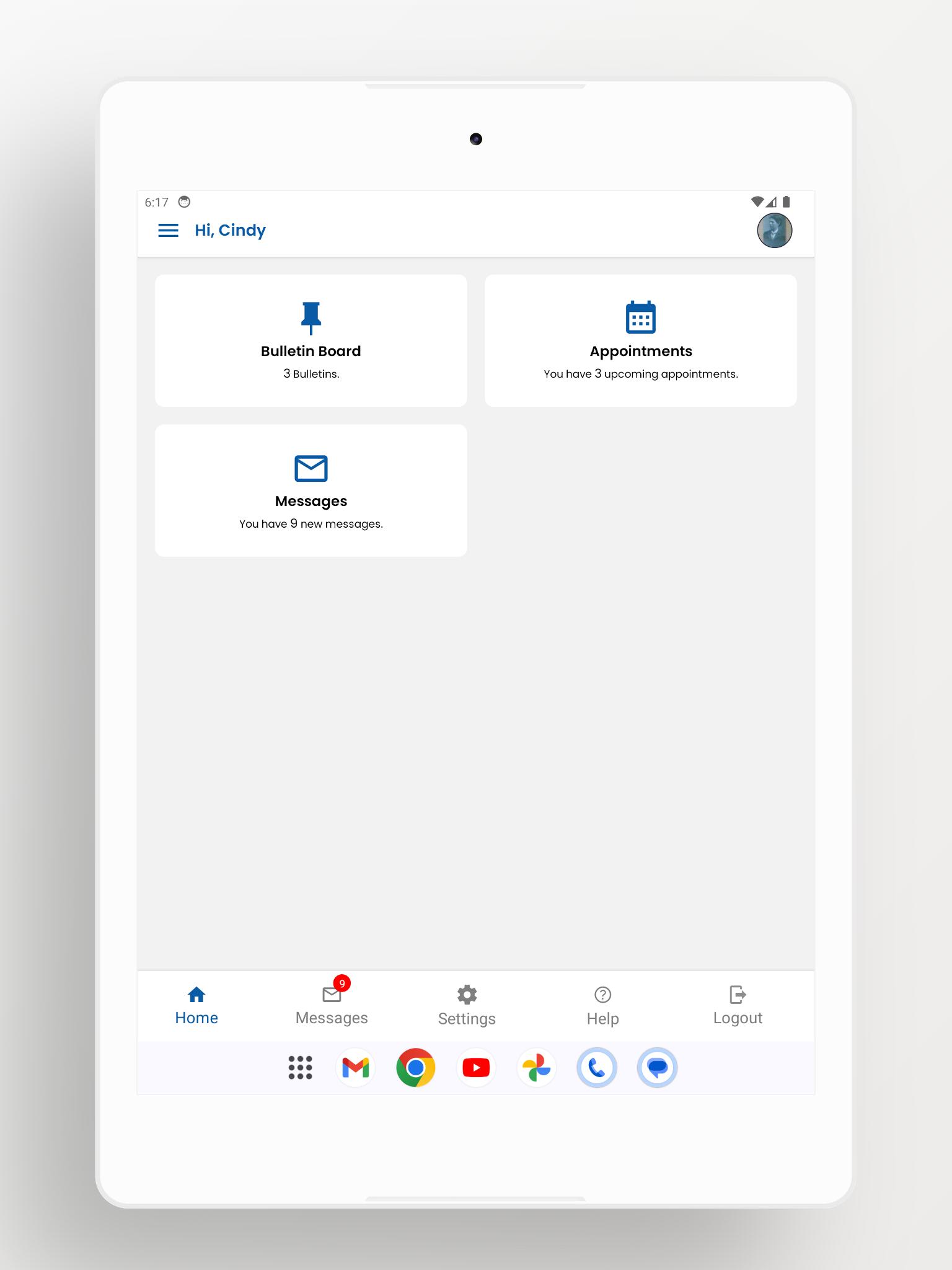Viewport: 952px width, 1270px height.
Task: Tap the battery status icon
Action: (x=786, y=202)
